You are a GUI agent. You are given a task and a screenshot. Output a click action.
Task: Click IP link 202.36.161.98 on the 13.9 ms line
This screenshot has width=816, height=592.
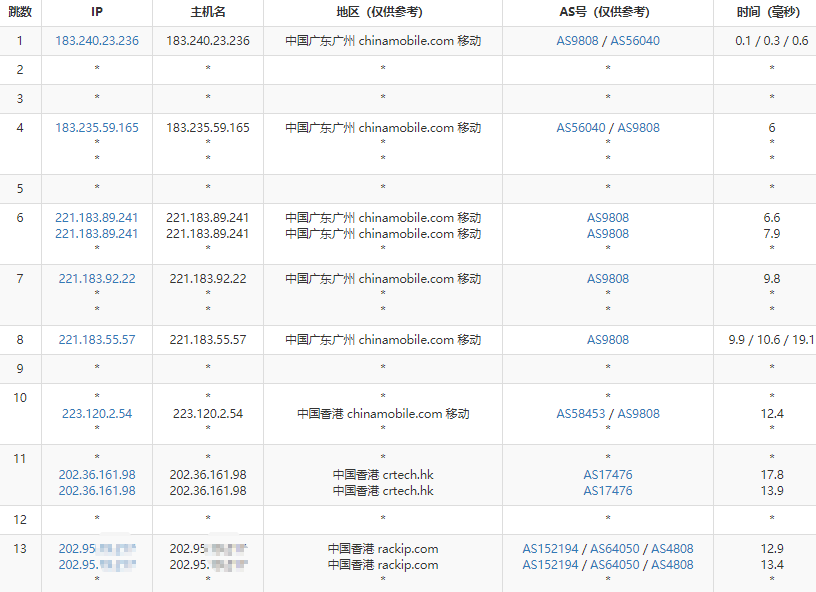pyautogui.click(x=97, y=491)
